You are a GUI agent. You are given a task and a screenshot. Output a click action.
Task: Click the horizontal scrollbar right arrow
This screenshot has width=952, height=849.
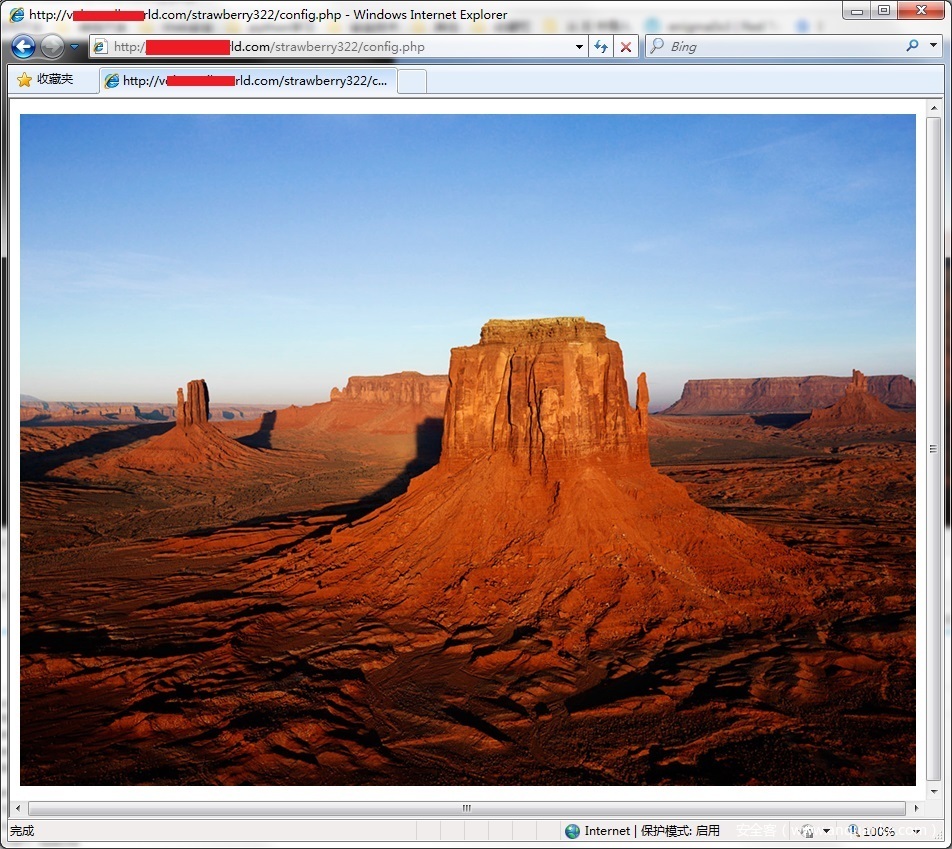914,808
